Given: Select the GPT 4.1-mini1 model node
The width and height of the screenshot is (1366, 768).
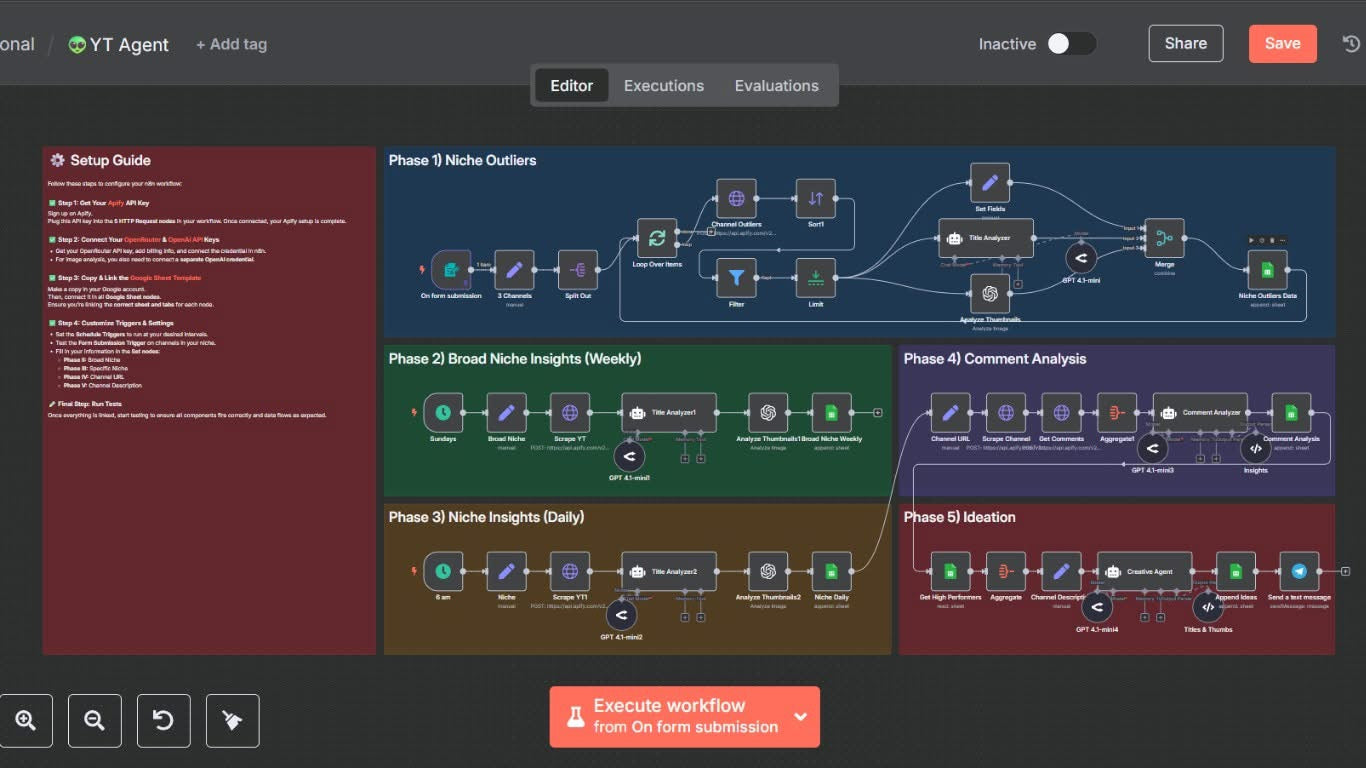Looking at the screenshot, I should coord(628,456).
